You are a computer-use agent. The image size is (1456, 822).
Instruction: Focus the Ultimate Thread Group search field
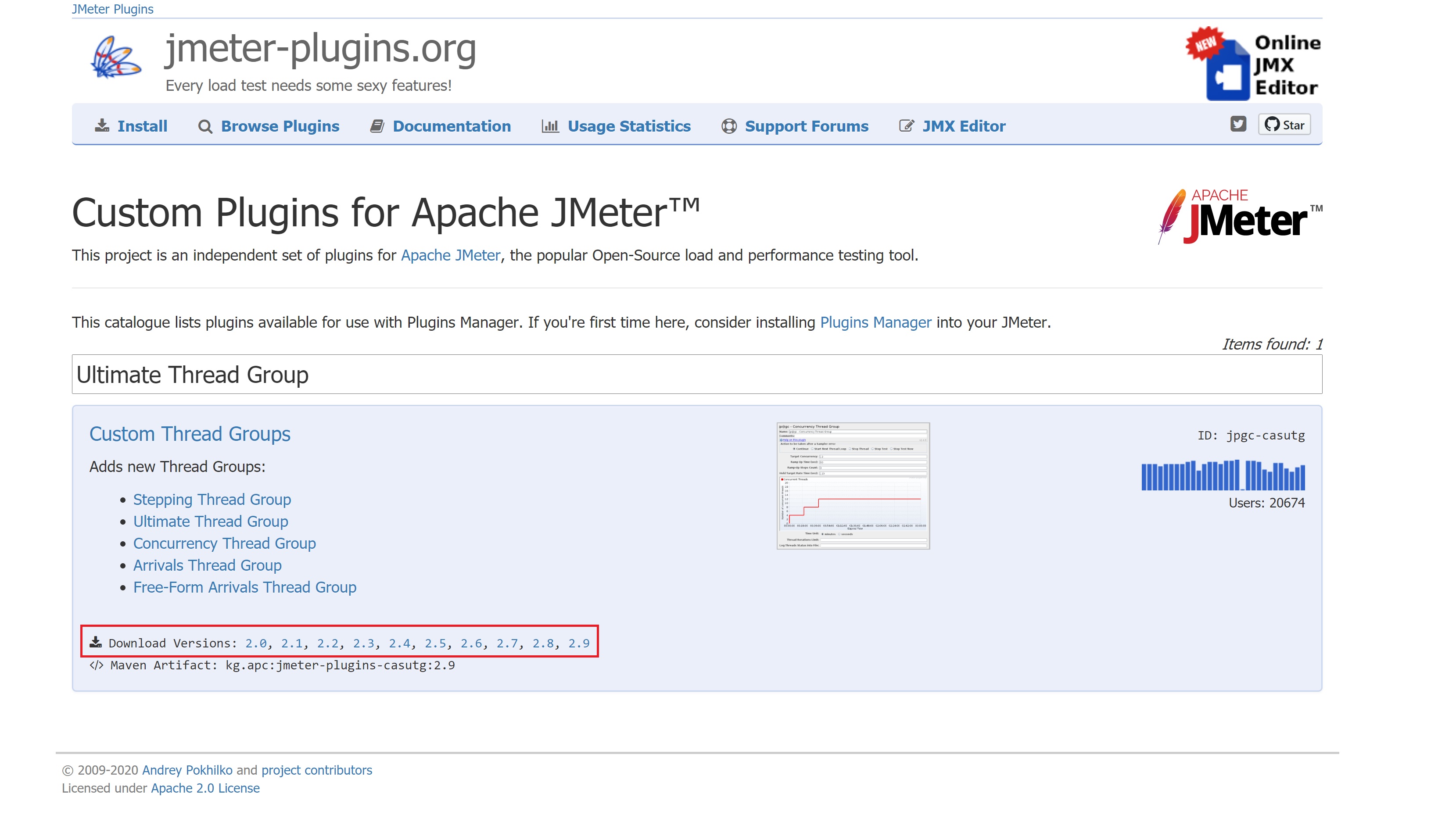coord(696,375)
